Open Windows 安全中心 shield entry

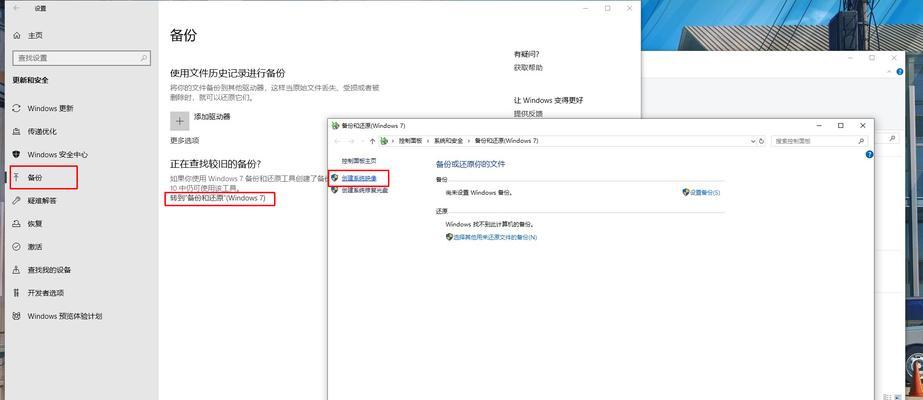point(50,155)
